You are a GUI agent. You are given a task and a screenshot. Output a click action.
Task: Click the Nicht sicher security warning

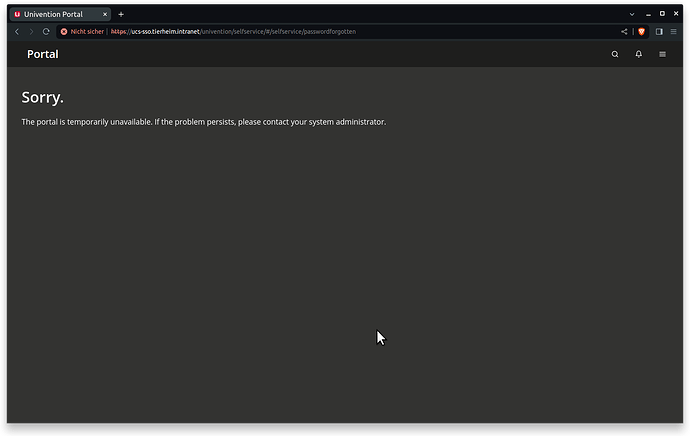pyautogui.click(x=82, y=32)
